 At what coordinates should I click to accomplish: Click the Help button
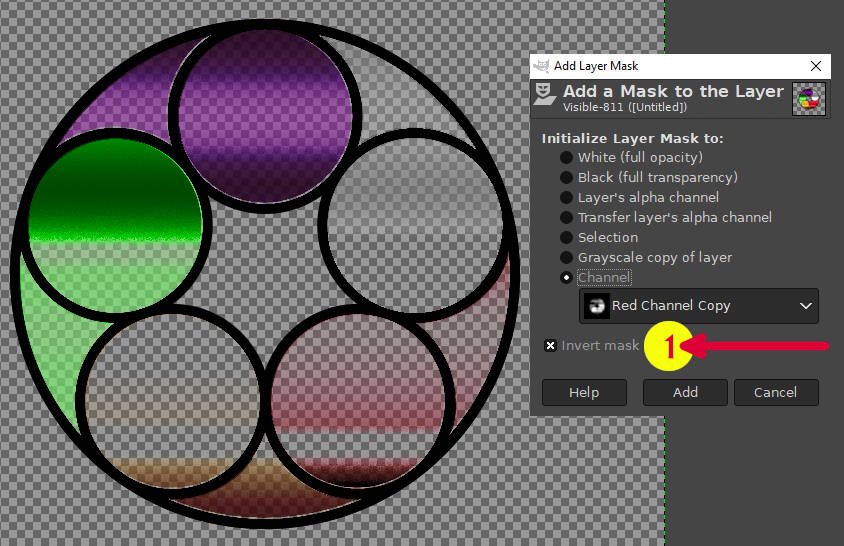click(x=584, y=393)
